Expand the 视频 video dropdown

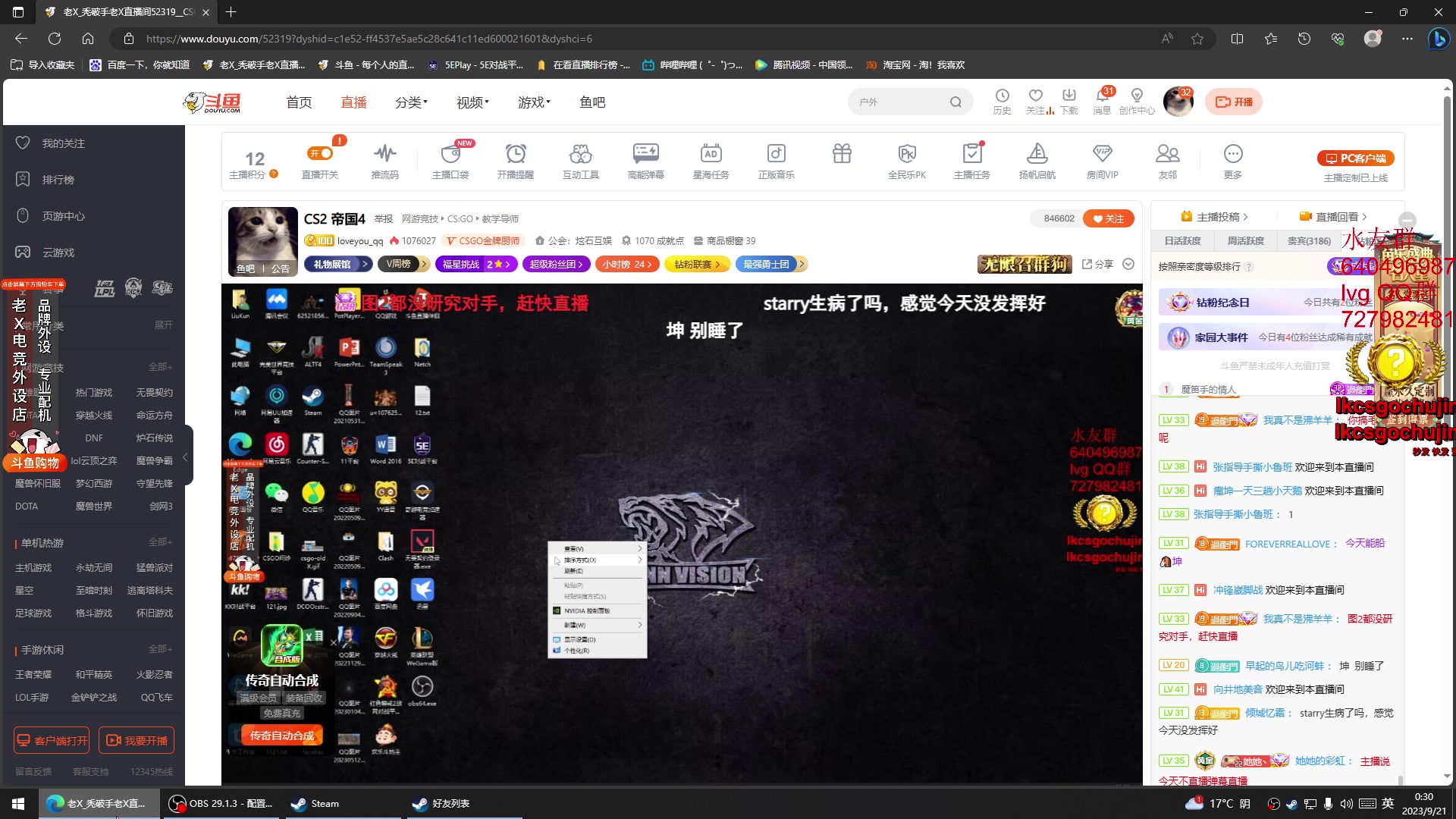(x=473, y=102)
